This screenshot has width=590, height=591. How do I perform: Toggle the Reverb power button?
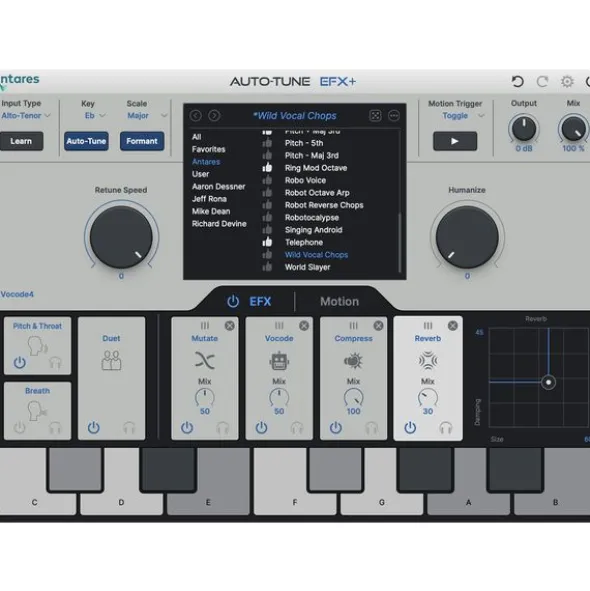[x=410, y=428]
